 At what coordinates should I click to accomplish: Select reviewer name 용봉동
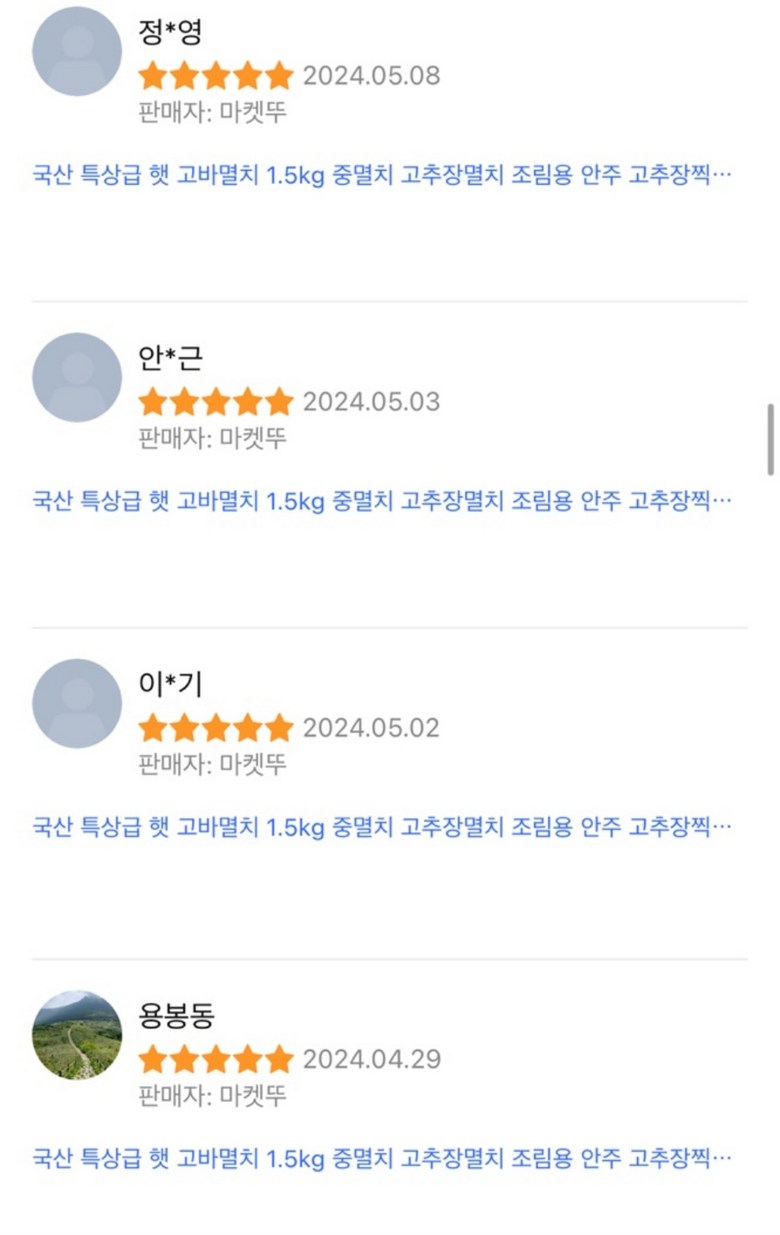(x=177, y=1016)
